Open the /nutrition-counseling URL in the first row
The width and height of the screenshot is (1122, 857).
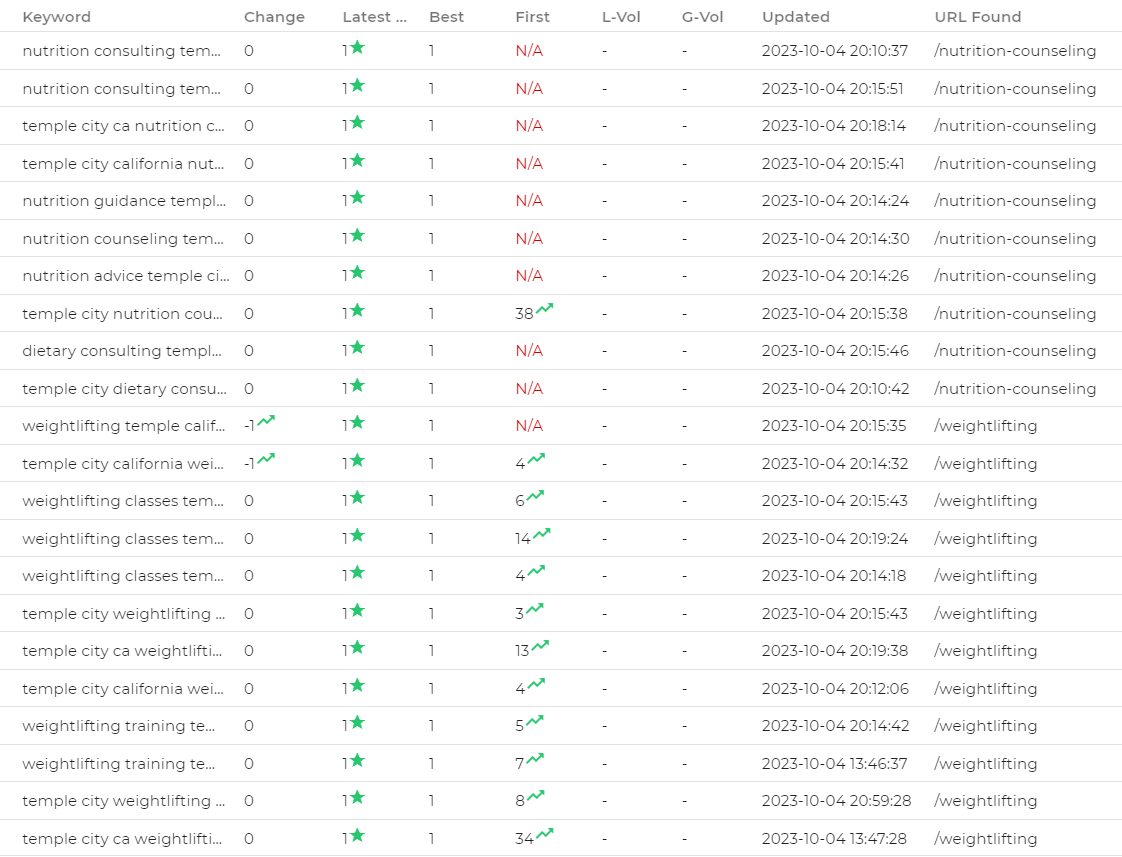pyautogui.click(x=1014, y=49)
